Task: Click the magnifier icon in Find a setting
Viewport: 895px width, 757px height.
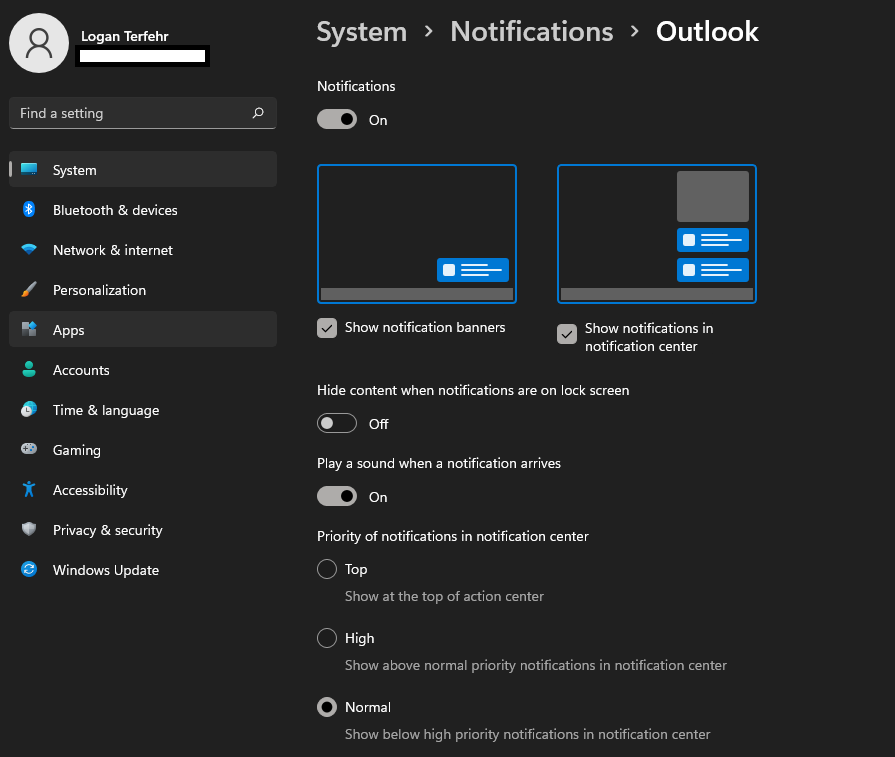Action: tap(257, 113)
